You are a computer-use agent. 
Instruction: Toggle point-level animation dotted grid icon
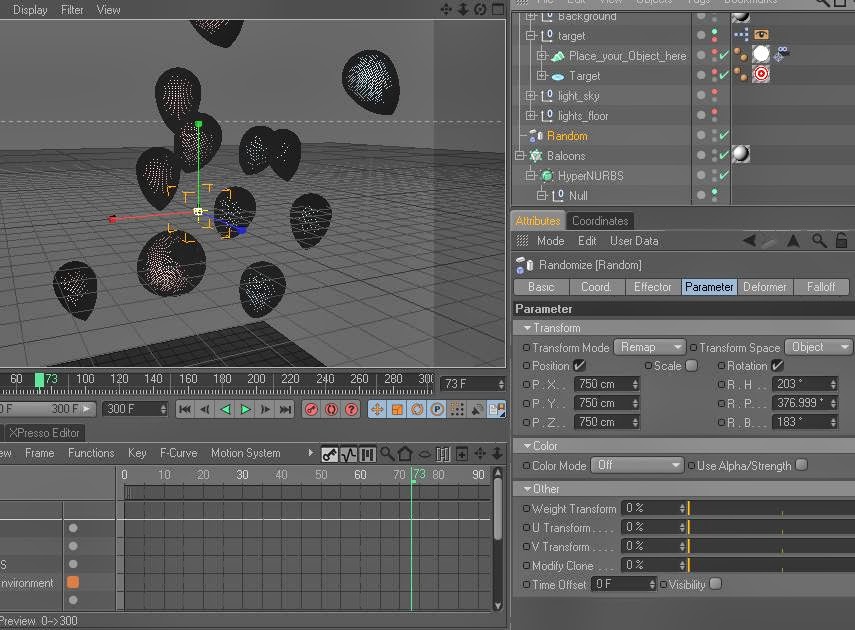pos(457,409)
